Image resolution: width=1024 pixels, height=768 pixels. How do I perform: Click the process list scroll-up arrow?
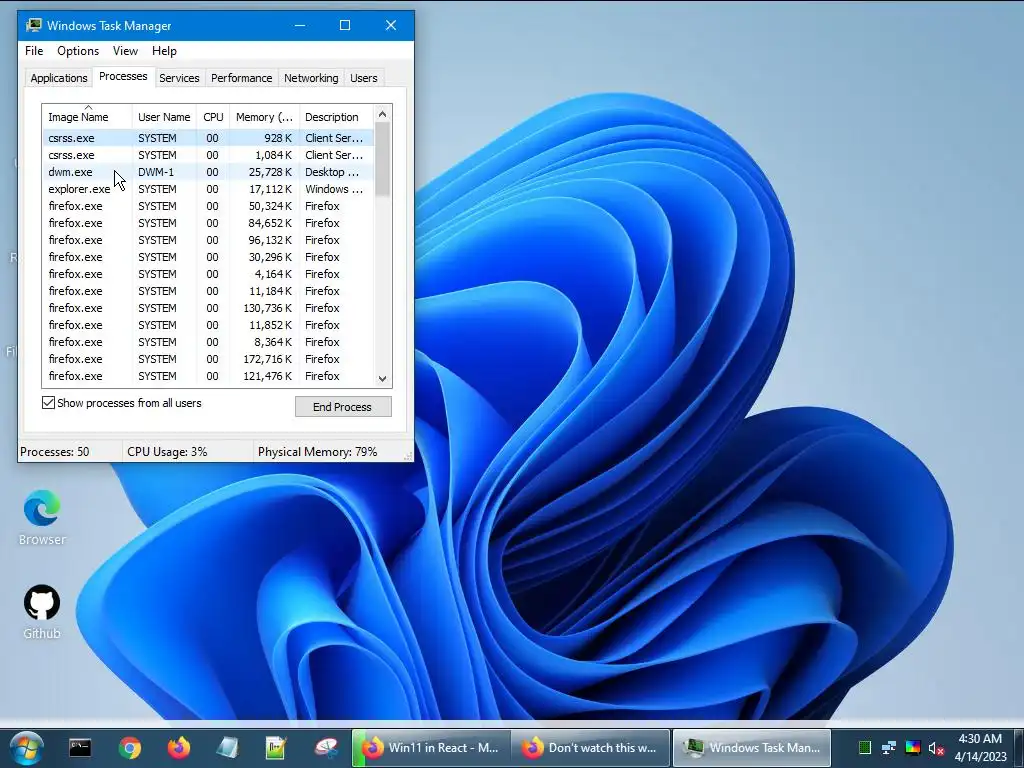pos(383,114)
